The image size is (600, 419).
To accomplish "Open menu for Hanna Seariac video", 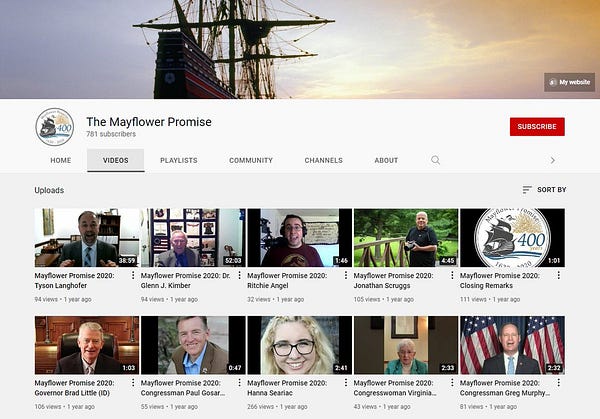I will tap(346, 383).
